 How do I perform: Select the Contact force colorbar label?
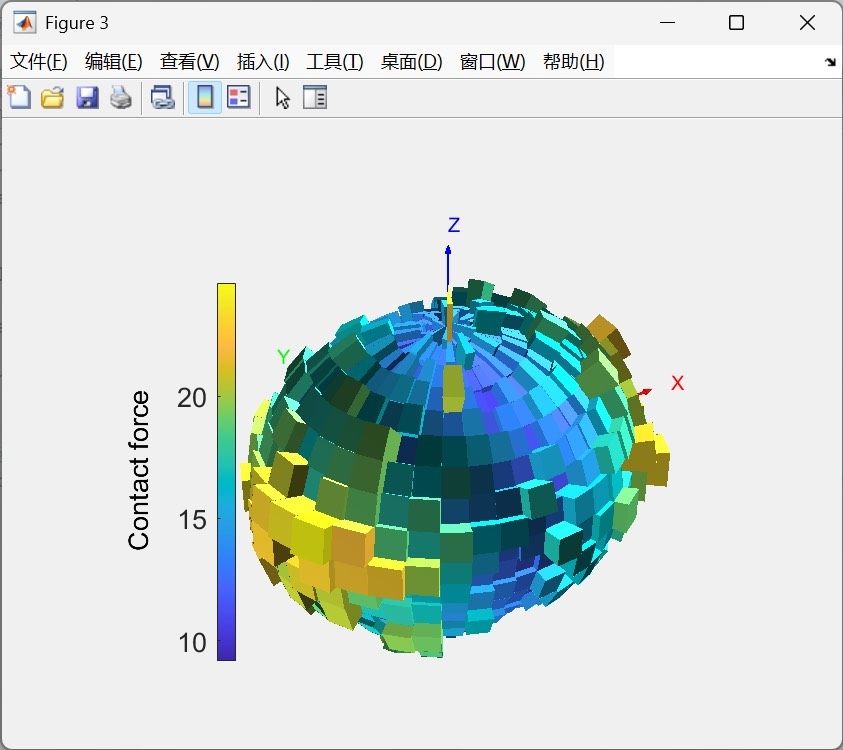[x=139, y=470]
